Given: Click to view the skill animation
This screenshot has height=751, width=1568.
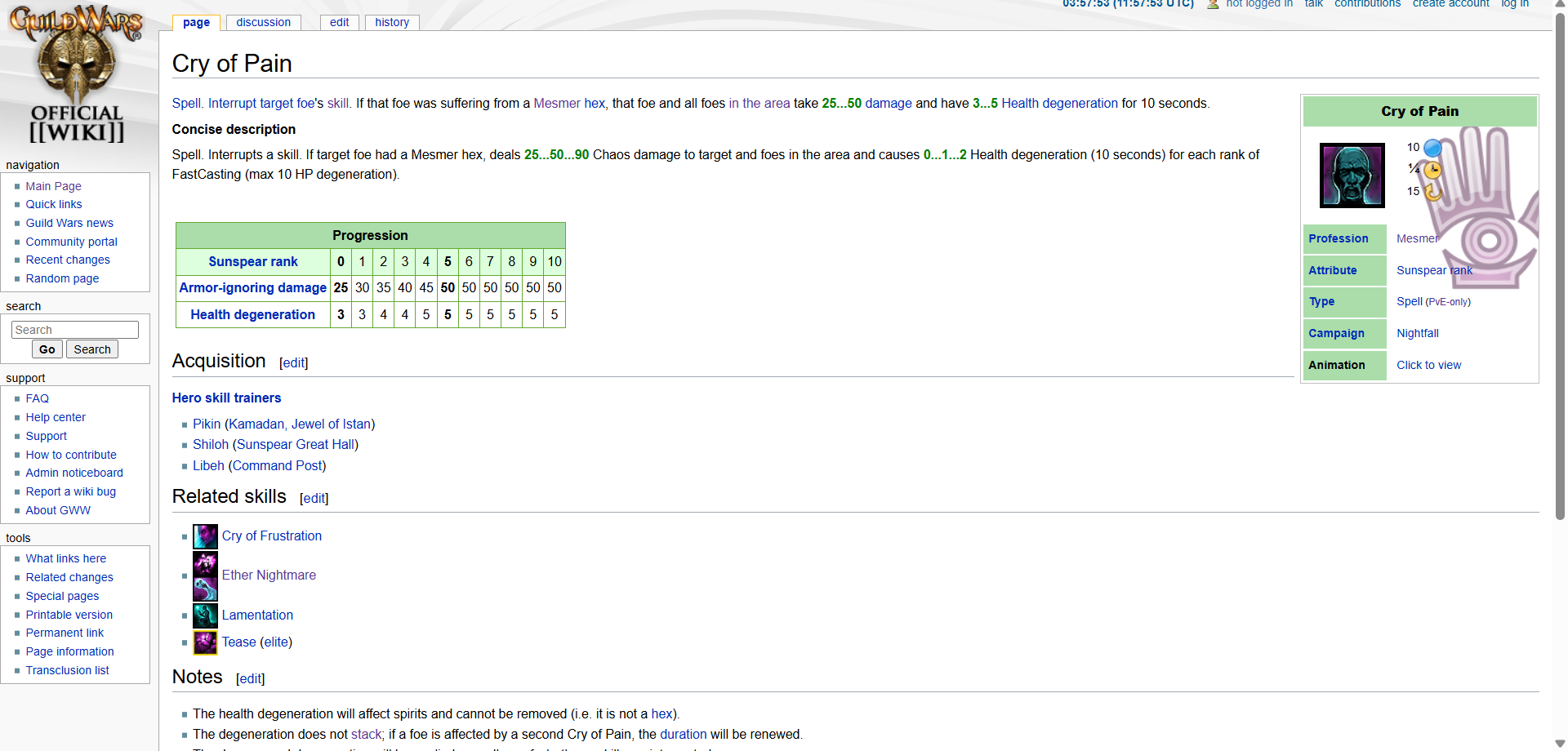Looking at the screenshot, I should coord(1429,365).
